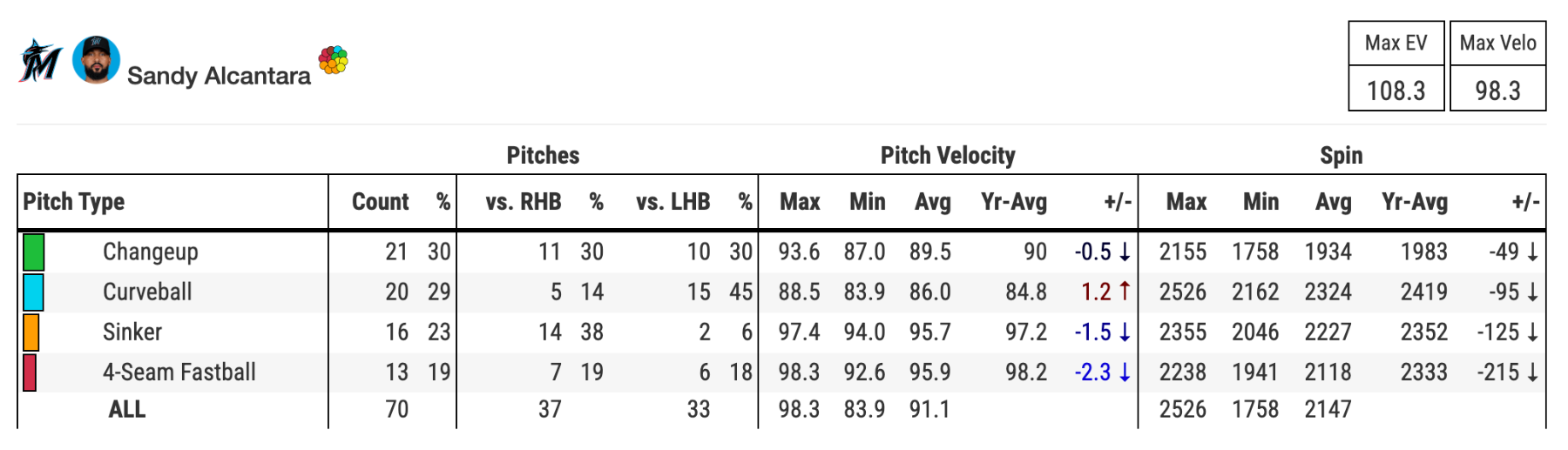Select the 4-Seam Fastball row label

pyautogui.click(x=179, y=373)
